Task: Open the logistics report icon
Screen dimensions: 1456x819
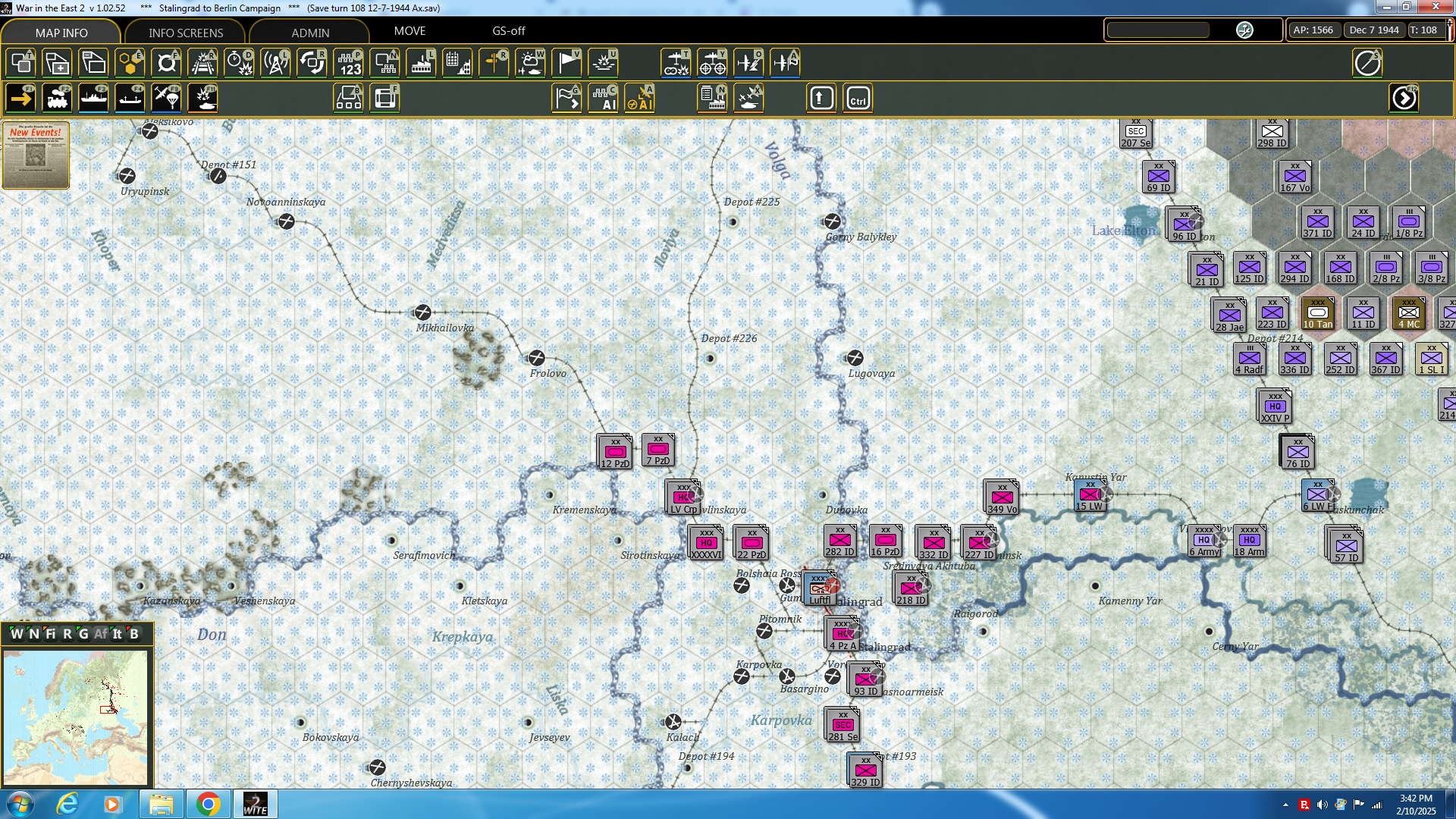Action: (x=711, y=97)
